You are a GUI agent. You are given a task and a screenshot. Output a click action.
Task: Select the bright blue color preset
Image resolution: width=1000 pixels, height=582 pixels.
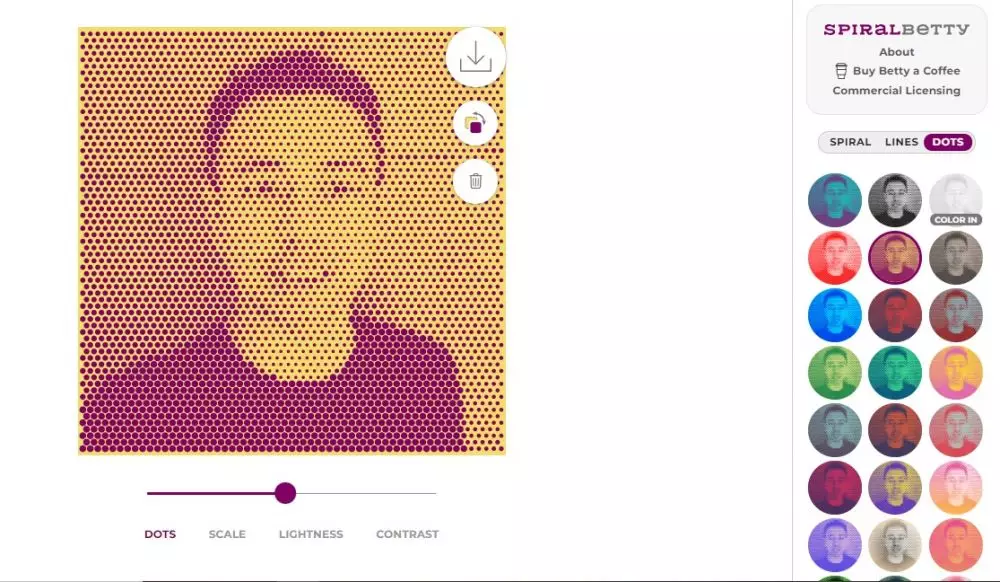pos(834,315)
